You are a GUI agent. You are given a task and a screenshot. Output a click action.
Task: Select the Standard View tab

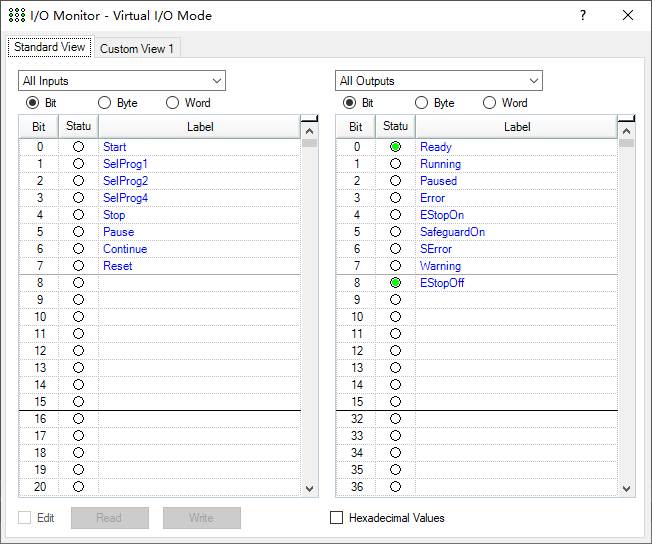tap(51, 48)
